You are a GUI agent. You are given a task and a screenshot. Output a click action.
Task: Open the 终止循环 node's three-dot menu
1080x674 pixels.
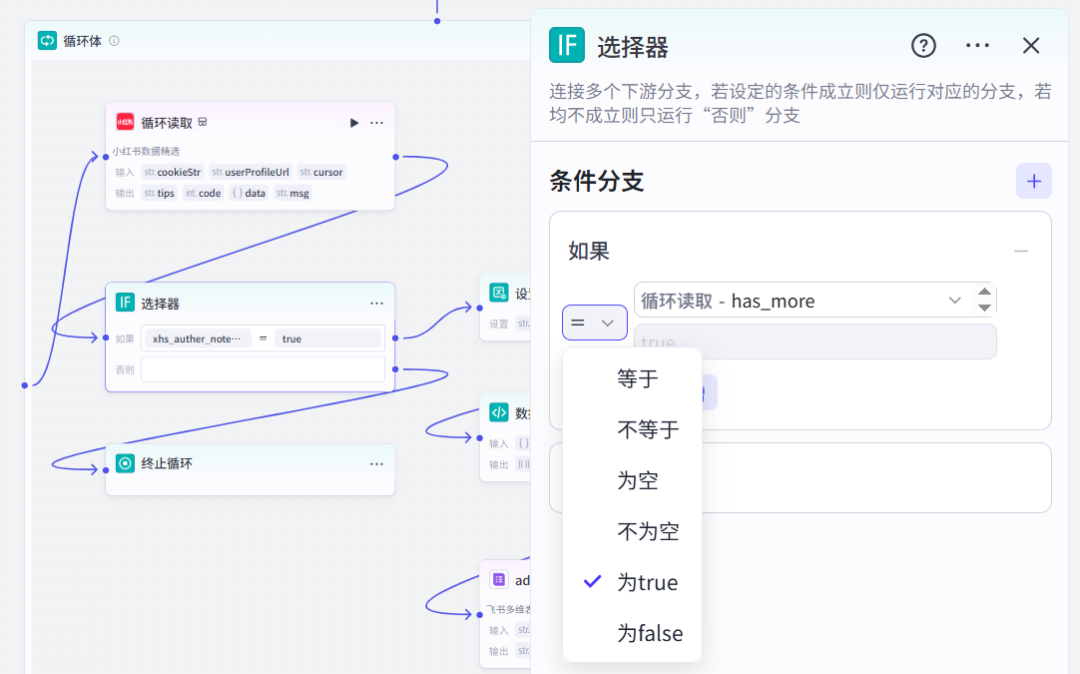tap(377, 464)
